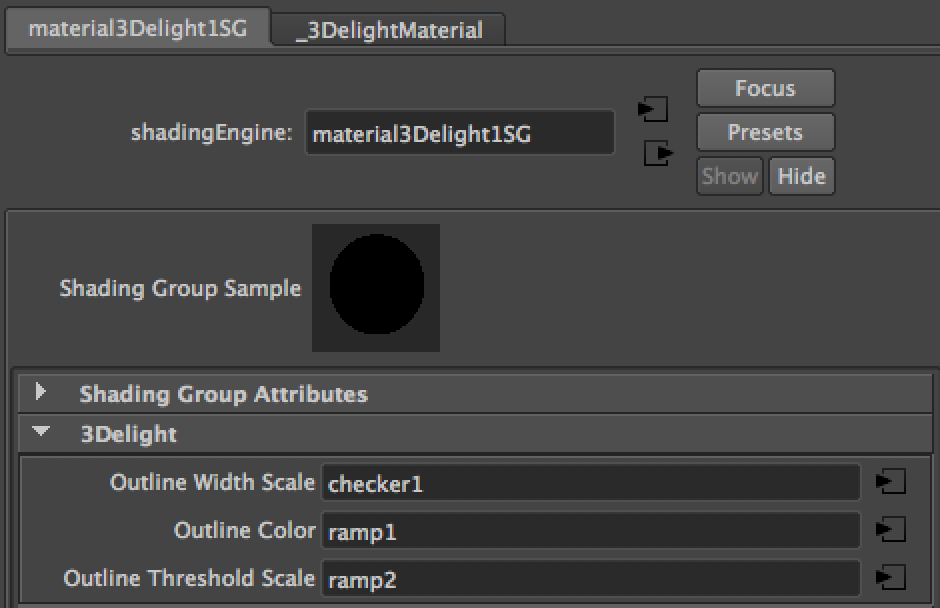Switch to the material3Delight1SG tab
The image size is (940, 608).
click(x=137, y=28)
